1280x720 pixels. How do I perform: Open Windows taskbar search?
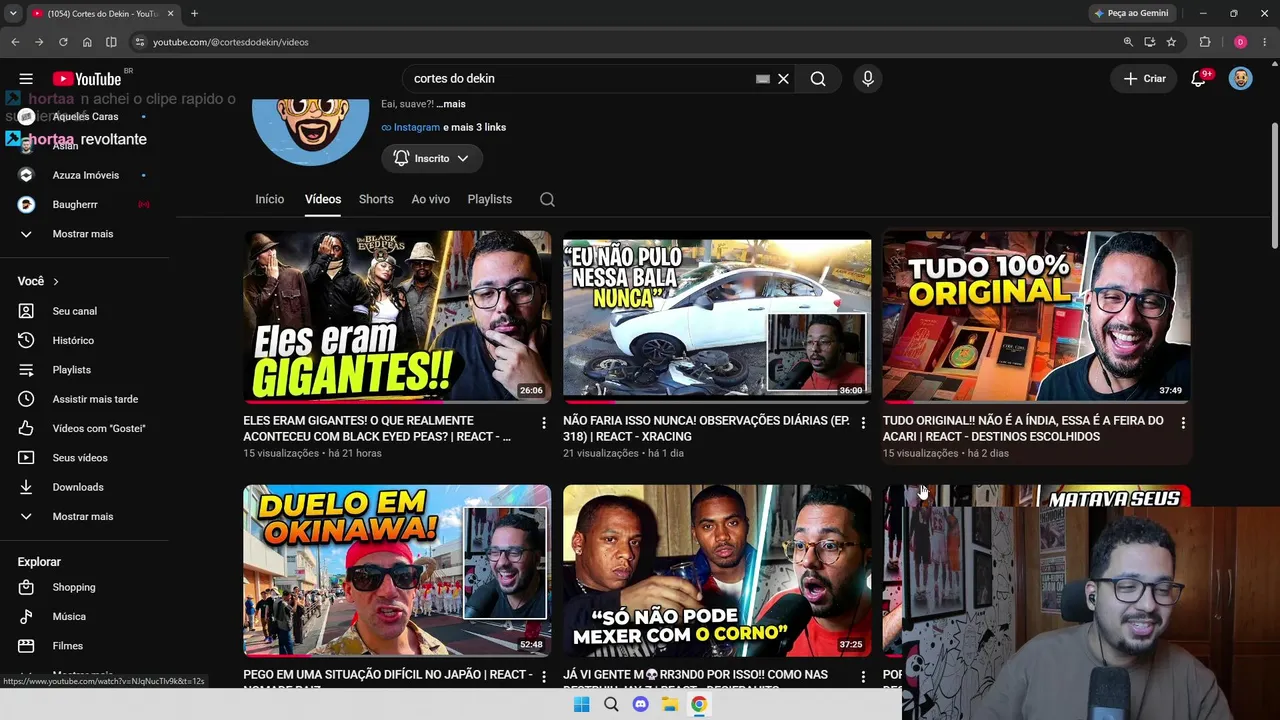coord(611,705)
